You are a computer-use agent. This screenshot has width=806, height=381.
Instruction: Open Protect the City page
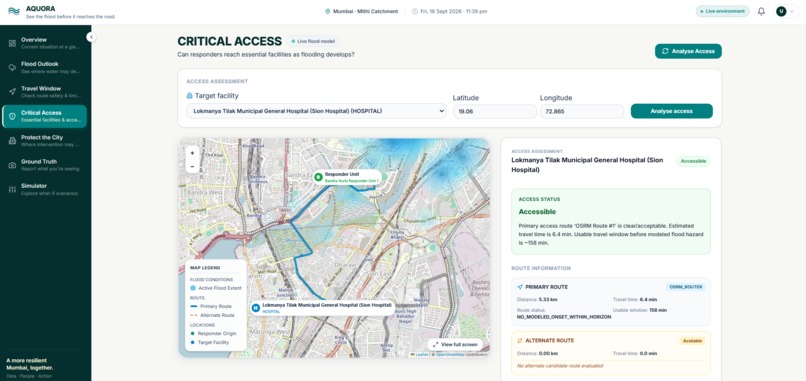click(44, 141)
